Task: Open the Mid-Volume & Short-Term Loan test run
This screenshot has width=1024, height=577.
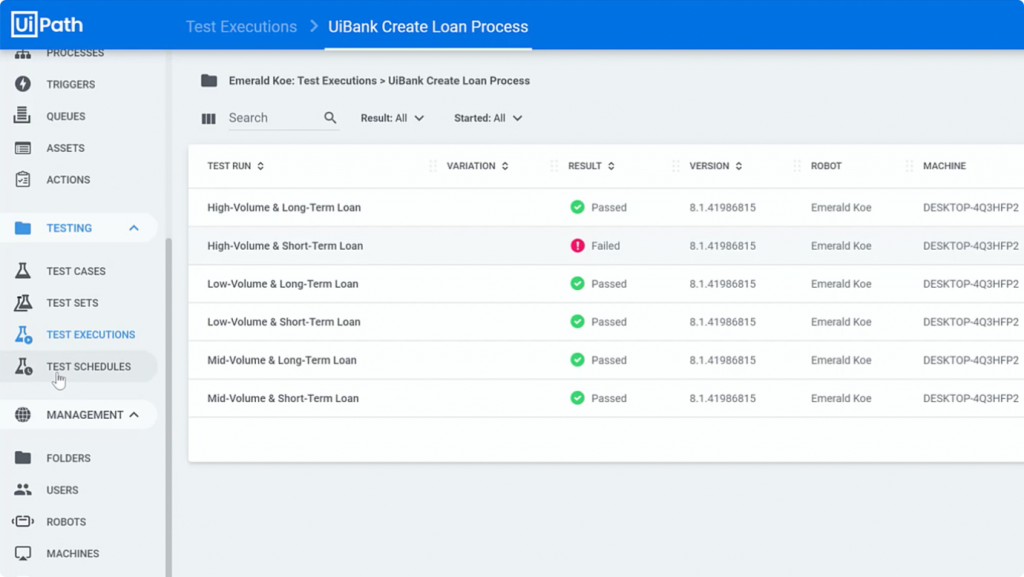Action: coord(283,398)
